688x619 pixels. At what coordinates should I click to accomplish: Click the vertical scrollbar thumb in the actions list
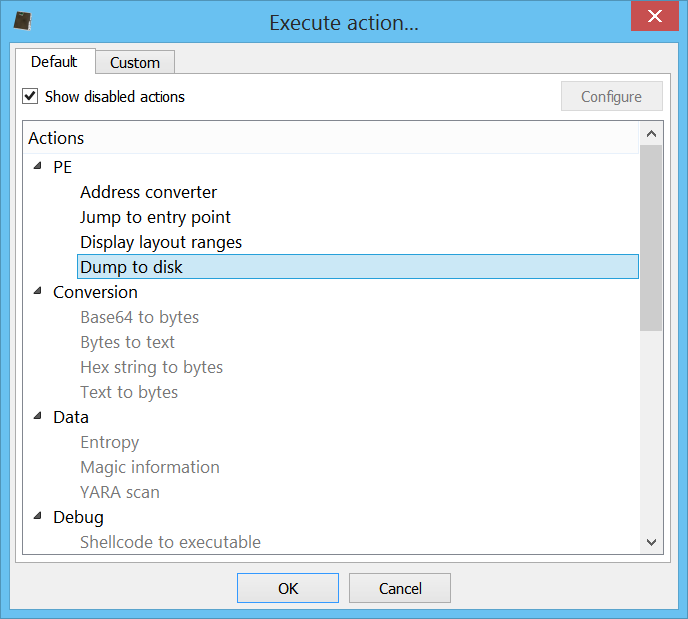click(651, 238)
